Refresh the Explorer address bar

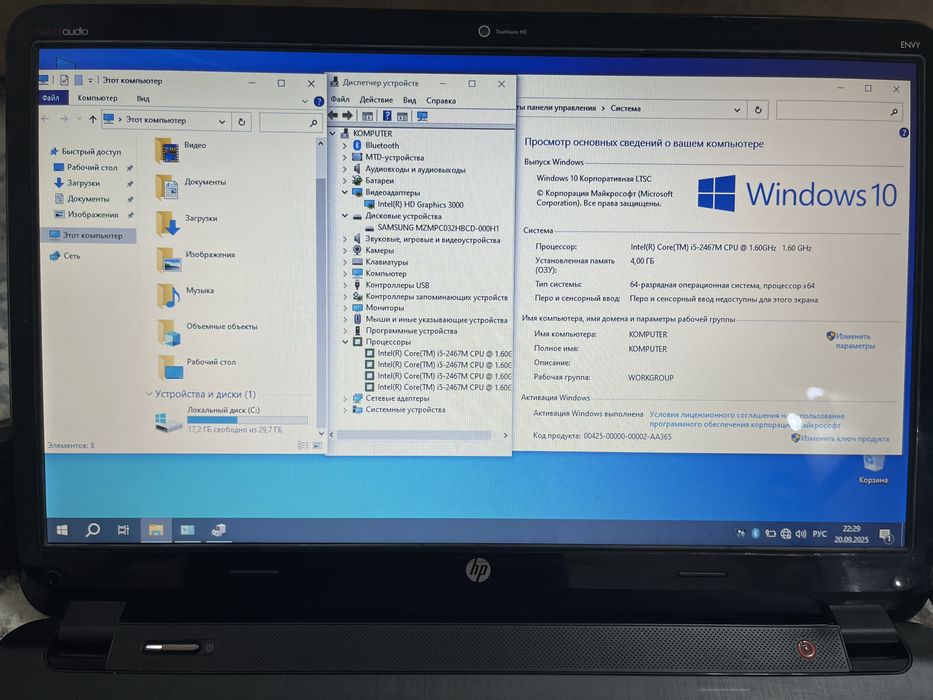pyautogui.click(x=242, y=122)
